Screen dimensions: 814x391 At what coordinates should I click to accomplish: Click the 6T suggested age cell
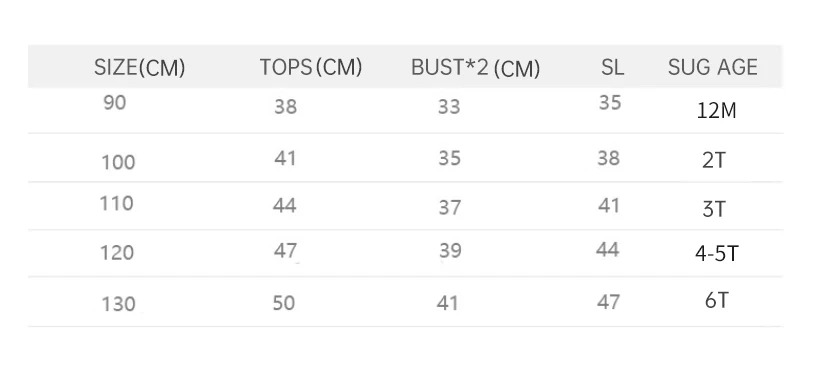pos(716,300)
